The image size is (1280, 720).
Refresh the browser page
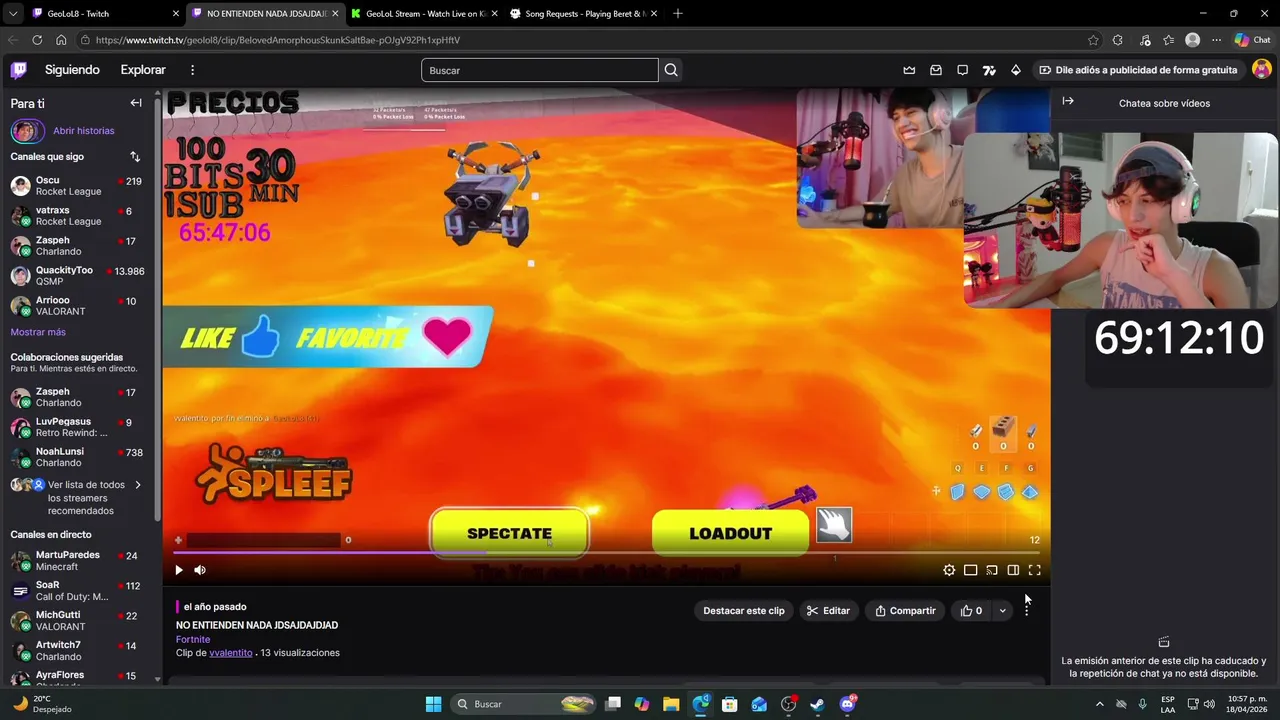pyautogui.click(x=37, y=40)
